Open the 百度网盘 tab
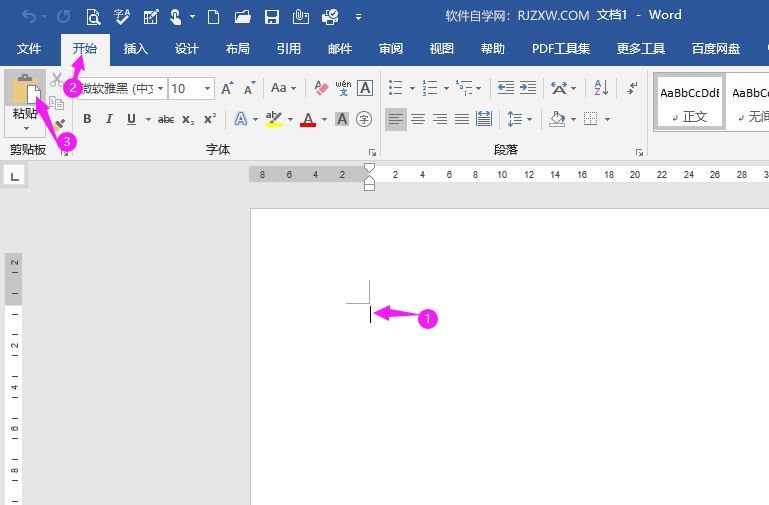 [716, 49]
